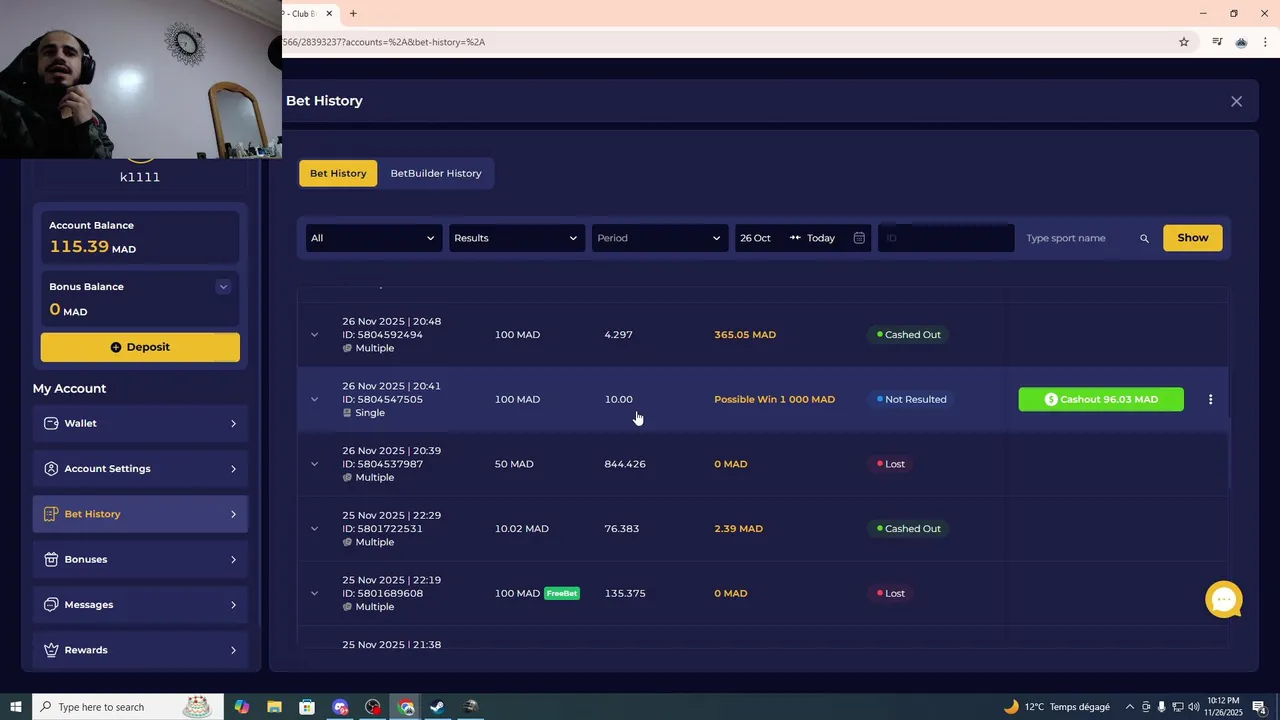Click the bet ID search field

946,238
